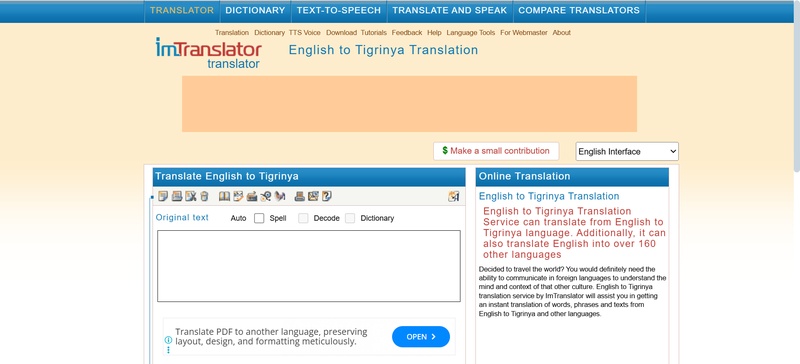Screen dimensions: 800x364
Task: Click the ad options dots below the info icon
Action: (x=168, y=350)
